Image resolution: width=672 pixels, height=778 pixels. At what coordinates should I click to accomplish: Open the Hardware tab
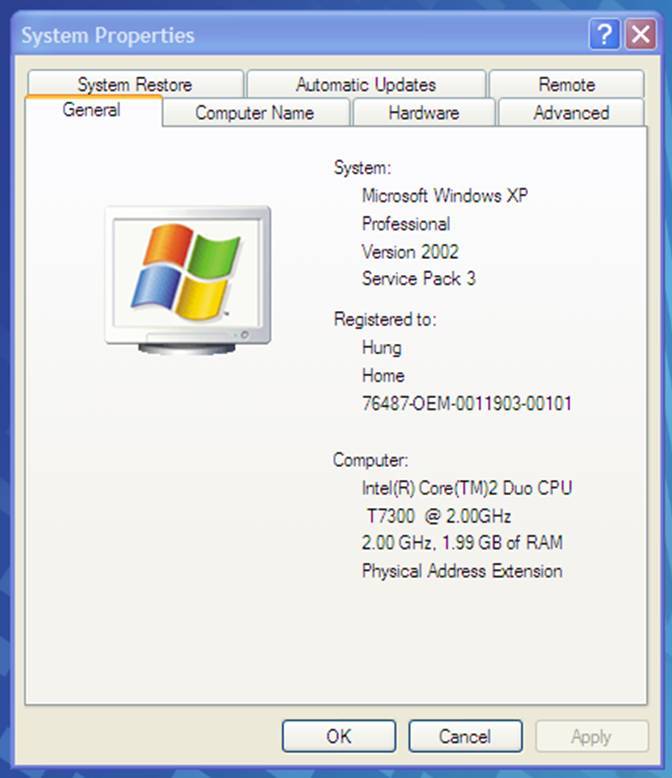click(x=423, y=113)
